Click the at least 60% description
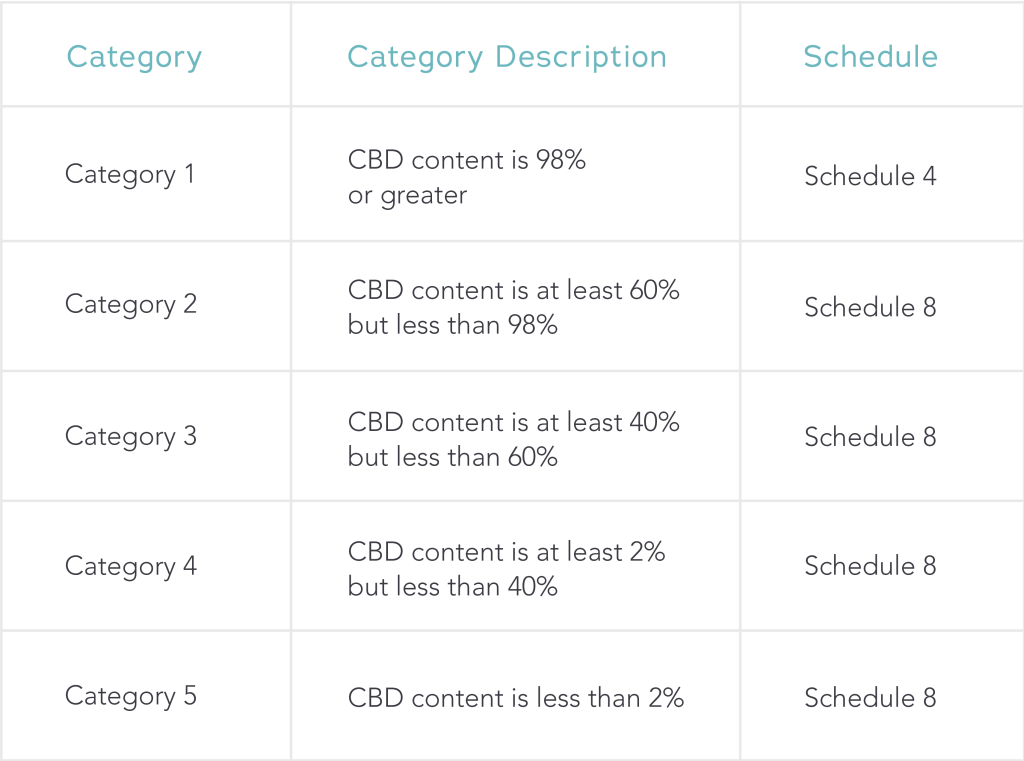Image resolution: width=1024 pixels, height=761 pixels. click(x=513, y=308)
